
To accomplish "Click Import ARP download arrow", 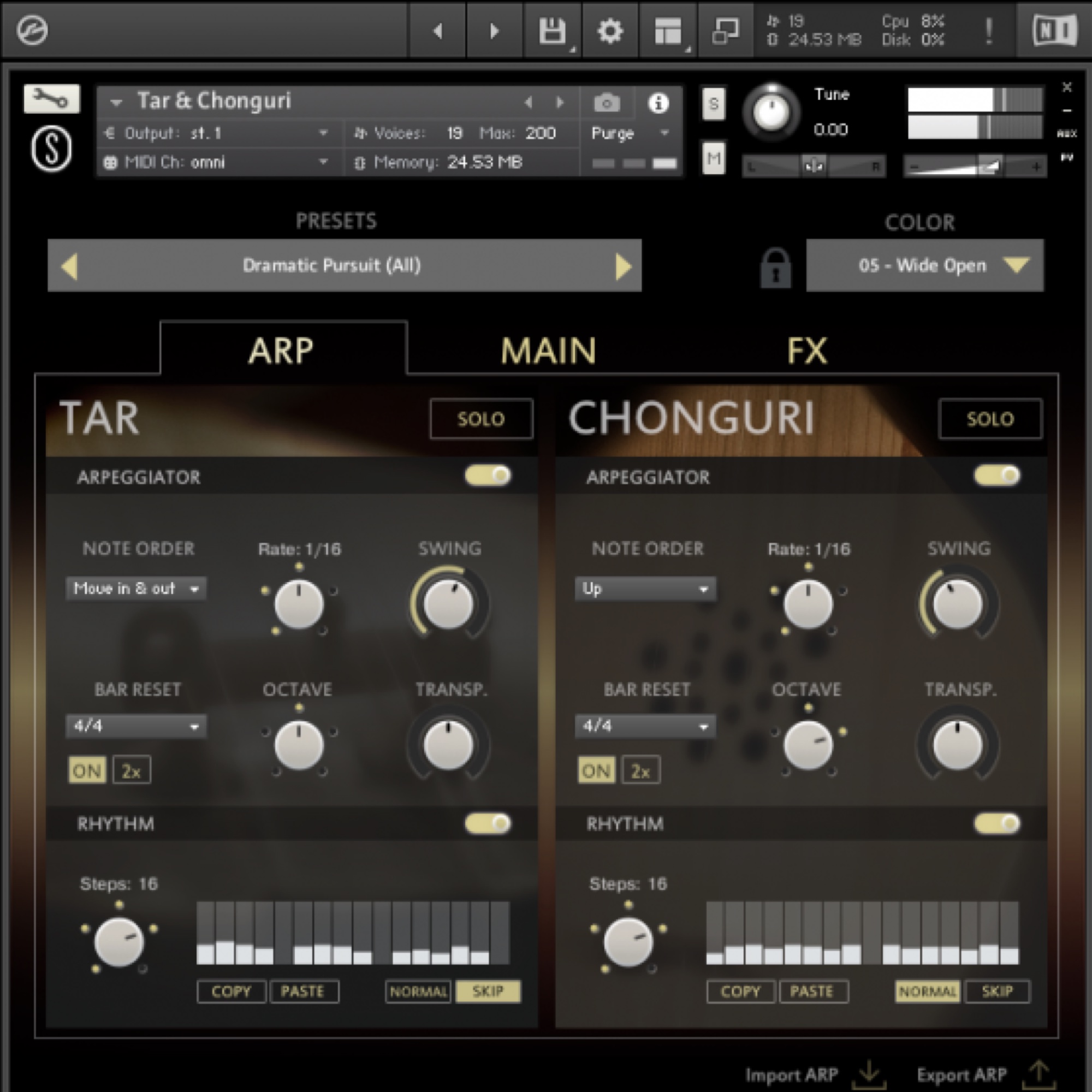I will coord(869,1074).
